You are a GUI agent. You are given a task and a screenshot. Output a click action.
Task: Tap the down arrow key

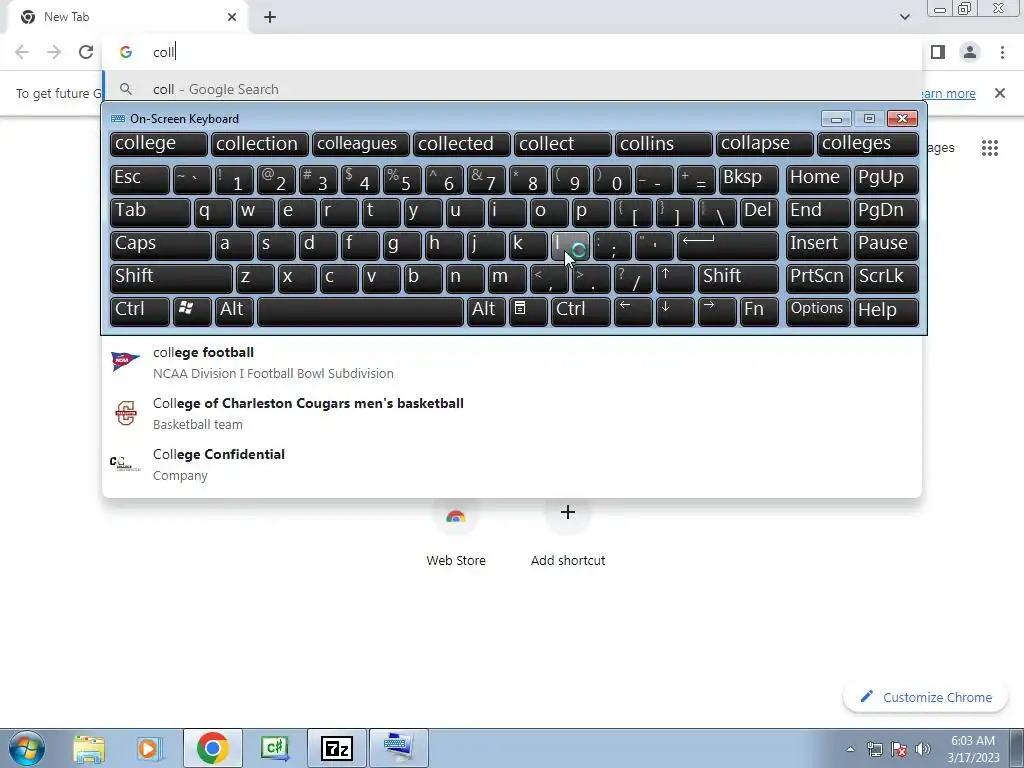[x=675, y=310]
